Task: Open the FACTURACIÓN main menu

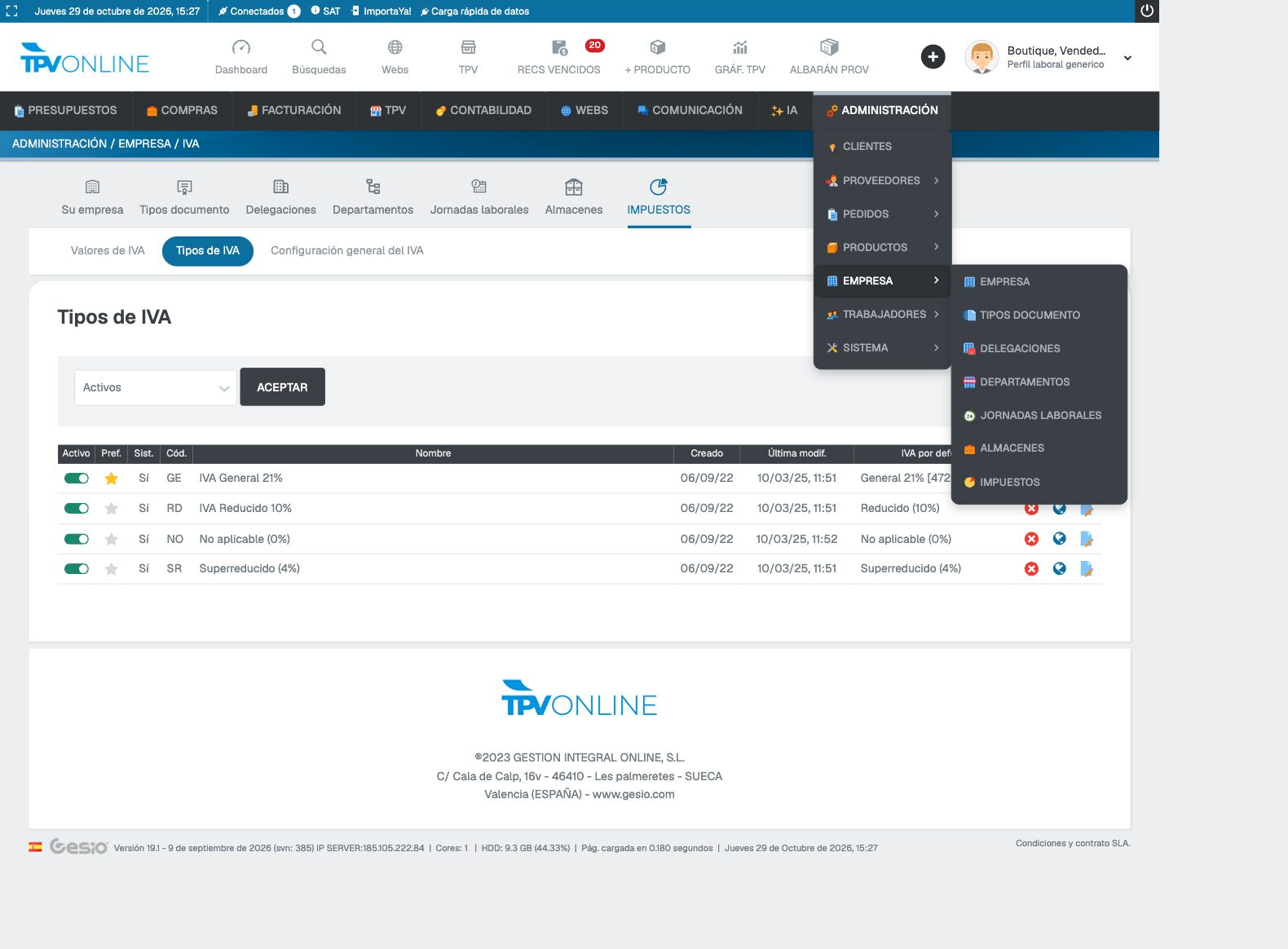Action: pos(294,110)
